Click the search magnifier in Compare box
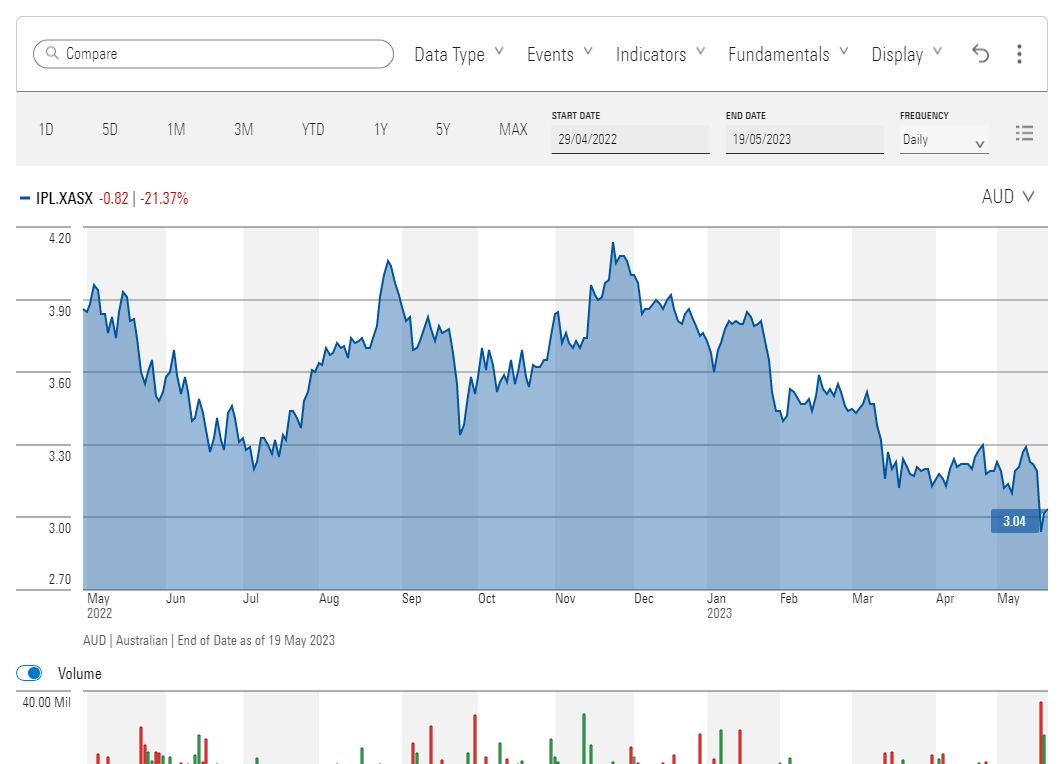Viewport: 1064px width, 764px height. [52, 53]
